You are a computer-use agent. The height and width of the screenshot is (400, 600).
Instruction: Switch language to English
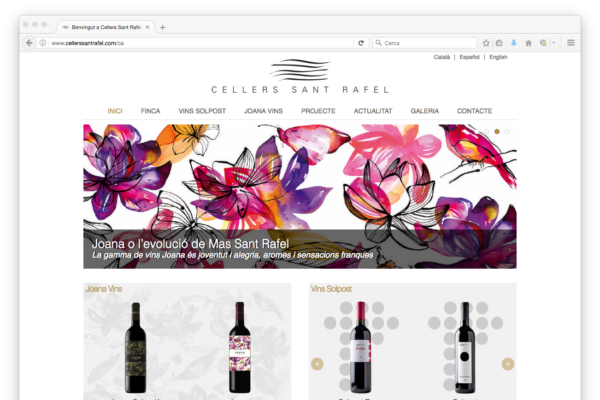point(498,57)
